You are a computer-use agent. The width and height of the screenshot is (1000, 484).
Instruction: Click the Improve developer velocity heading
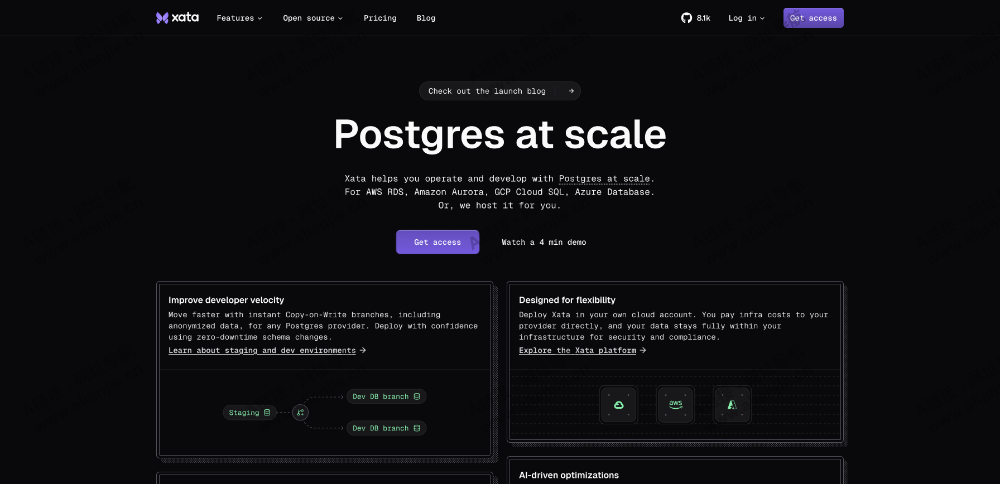point(226,300)
